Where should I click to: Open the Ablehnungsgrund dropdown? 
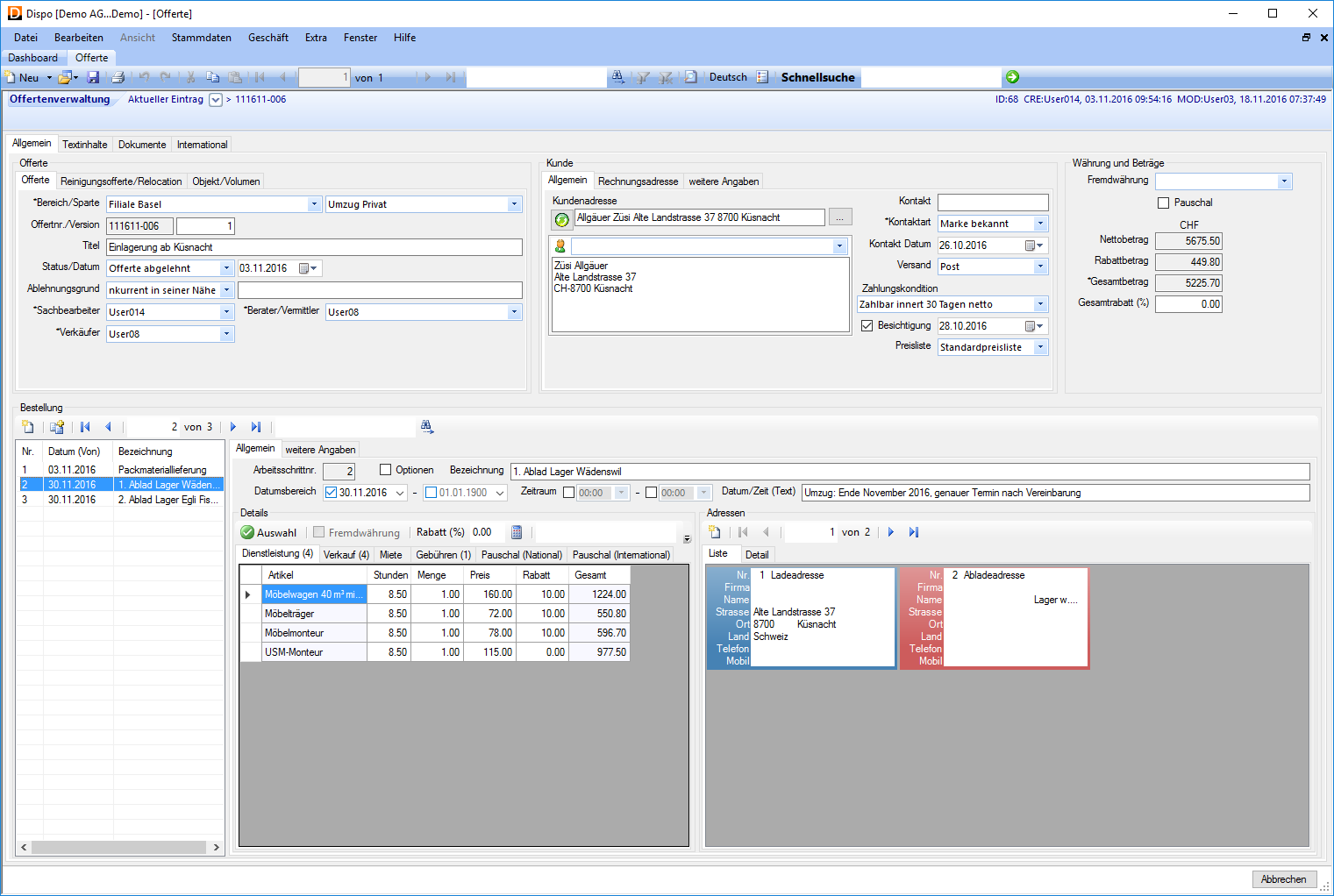226,290
